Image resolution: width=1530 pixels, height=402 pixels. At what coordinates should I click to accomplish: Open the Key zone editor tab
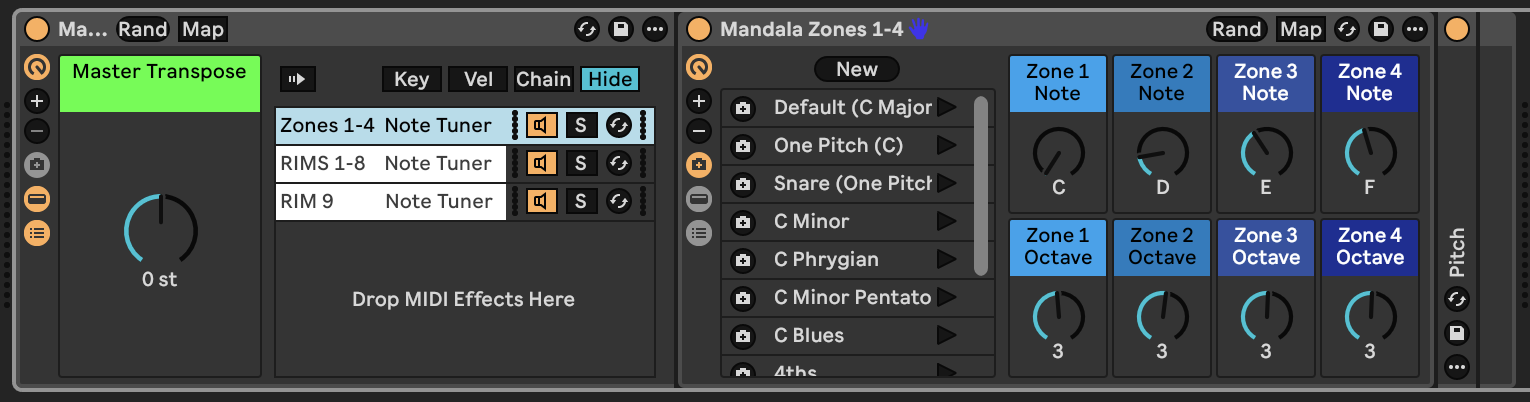[411, 80]
